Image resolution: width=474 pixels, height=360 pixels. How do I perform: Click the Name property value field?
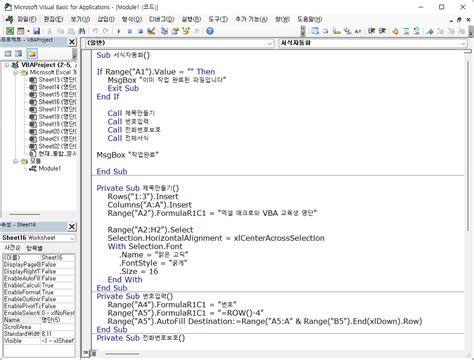pyautogui.click(x=58, y=320)
